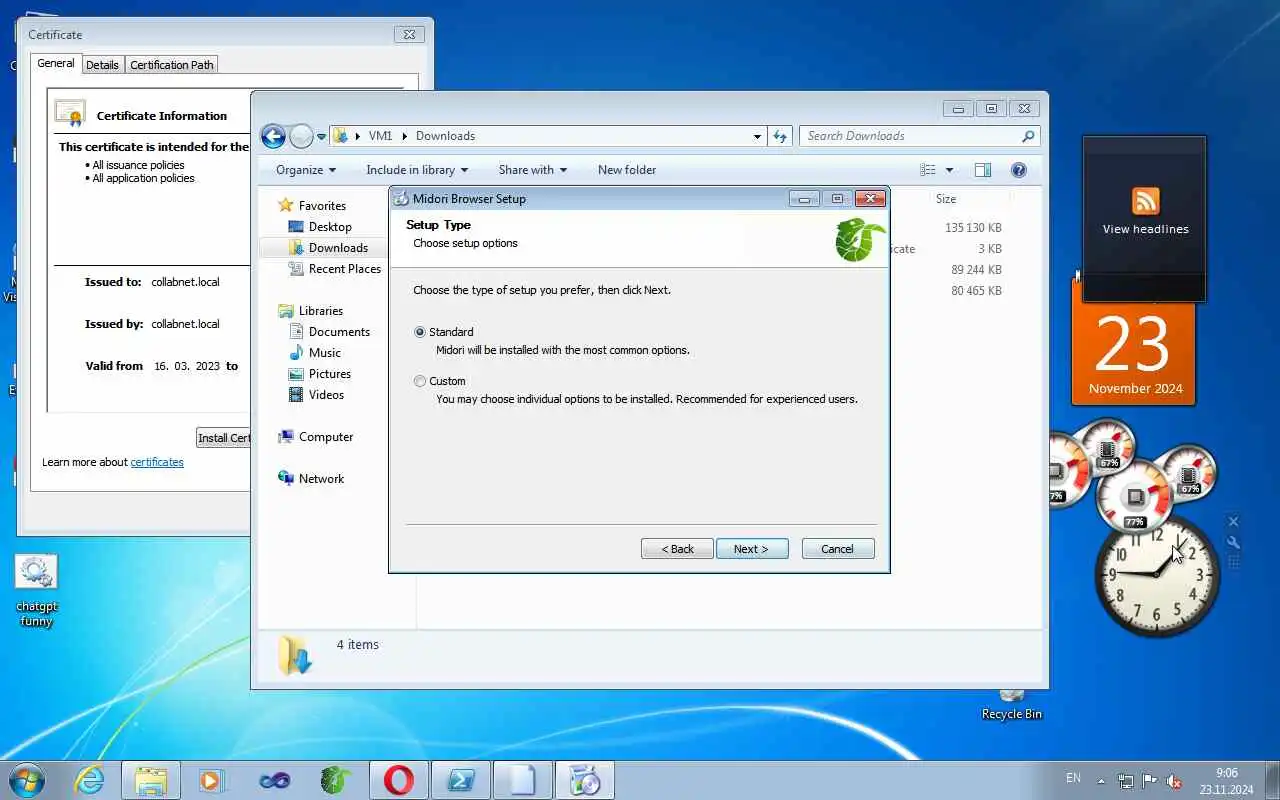The height and width of the screenshot is (800, 1280).
Task: Change the view using the views icon
Action: point(928,170)
